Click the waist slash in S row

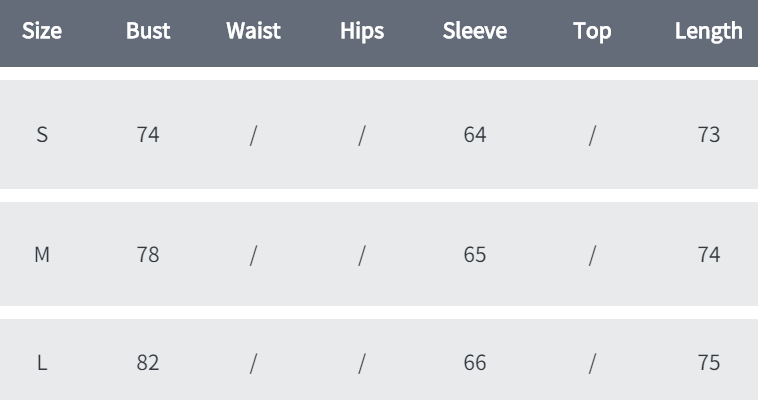coord(253,135)
